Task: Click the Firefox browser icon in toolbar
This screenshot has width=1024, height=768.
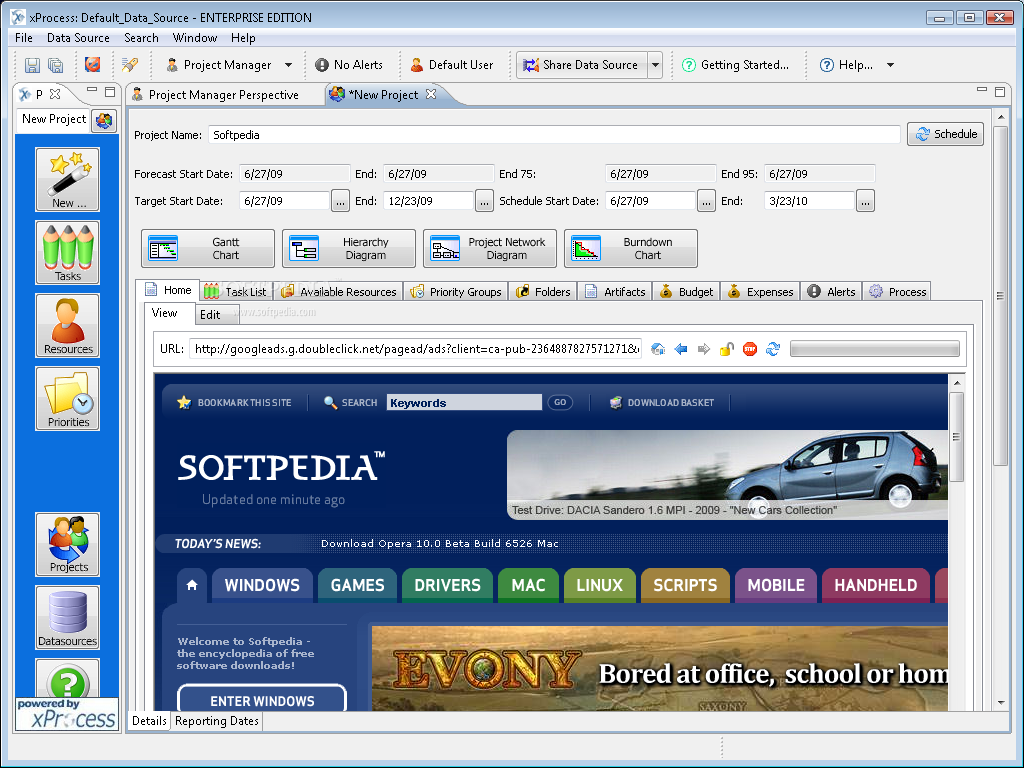Action: [93, 64]
